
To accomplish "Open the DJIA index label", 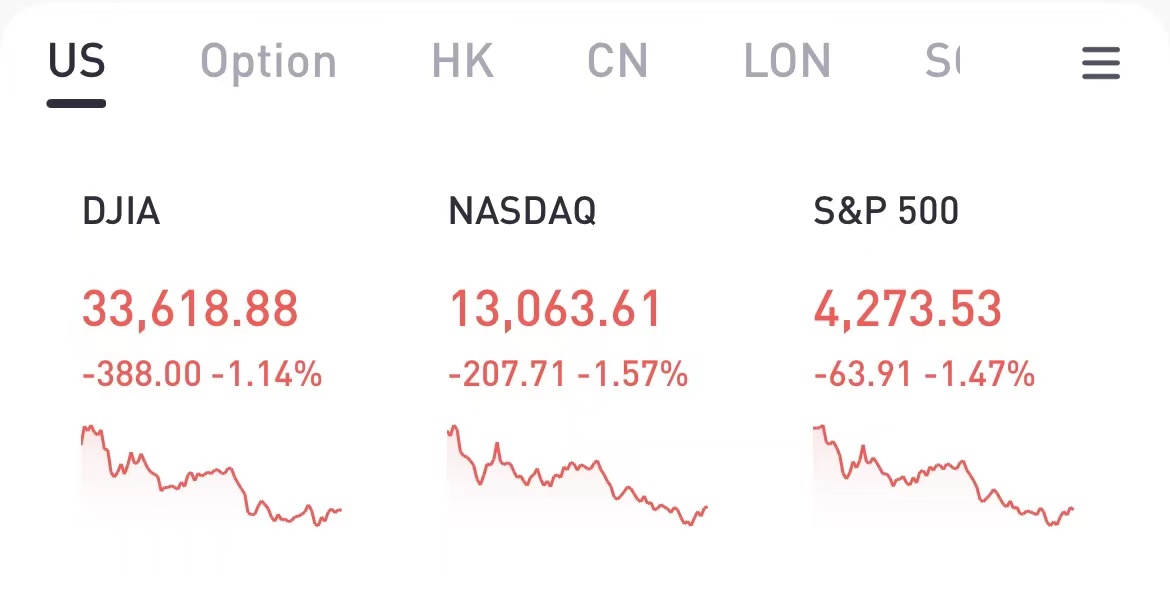I will click(121, 211).
